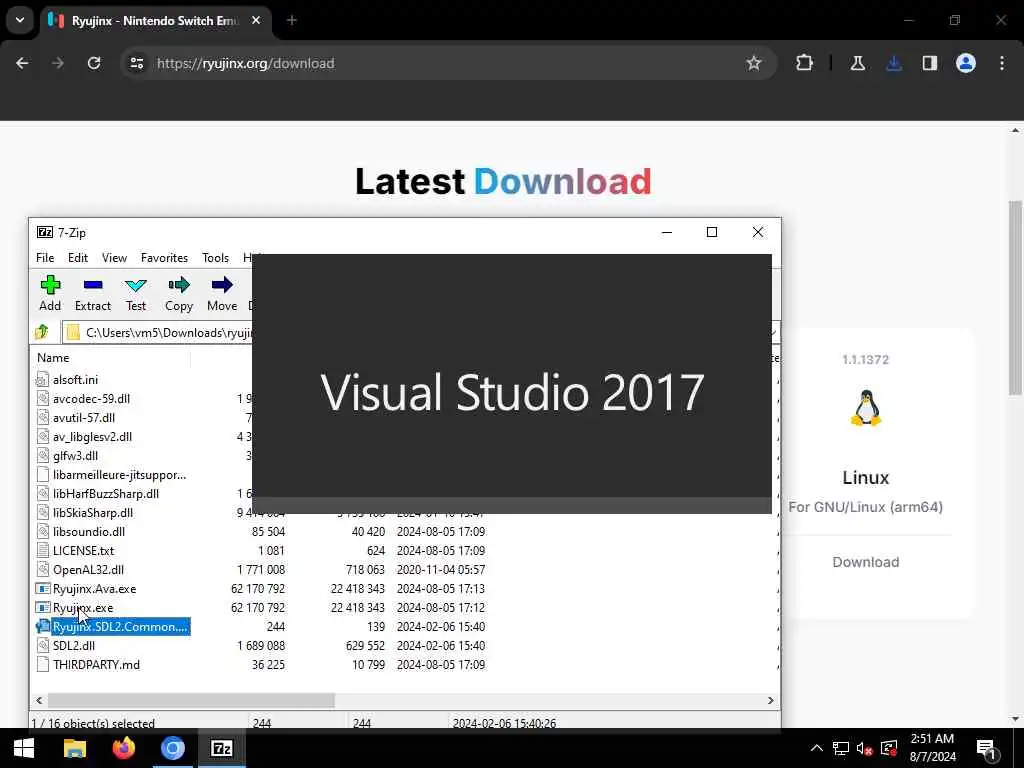Close the Ryujinx browser tab

click(x=256, y=20)
